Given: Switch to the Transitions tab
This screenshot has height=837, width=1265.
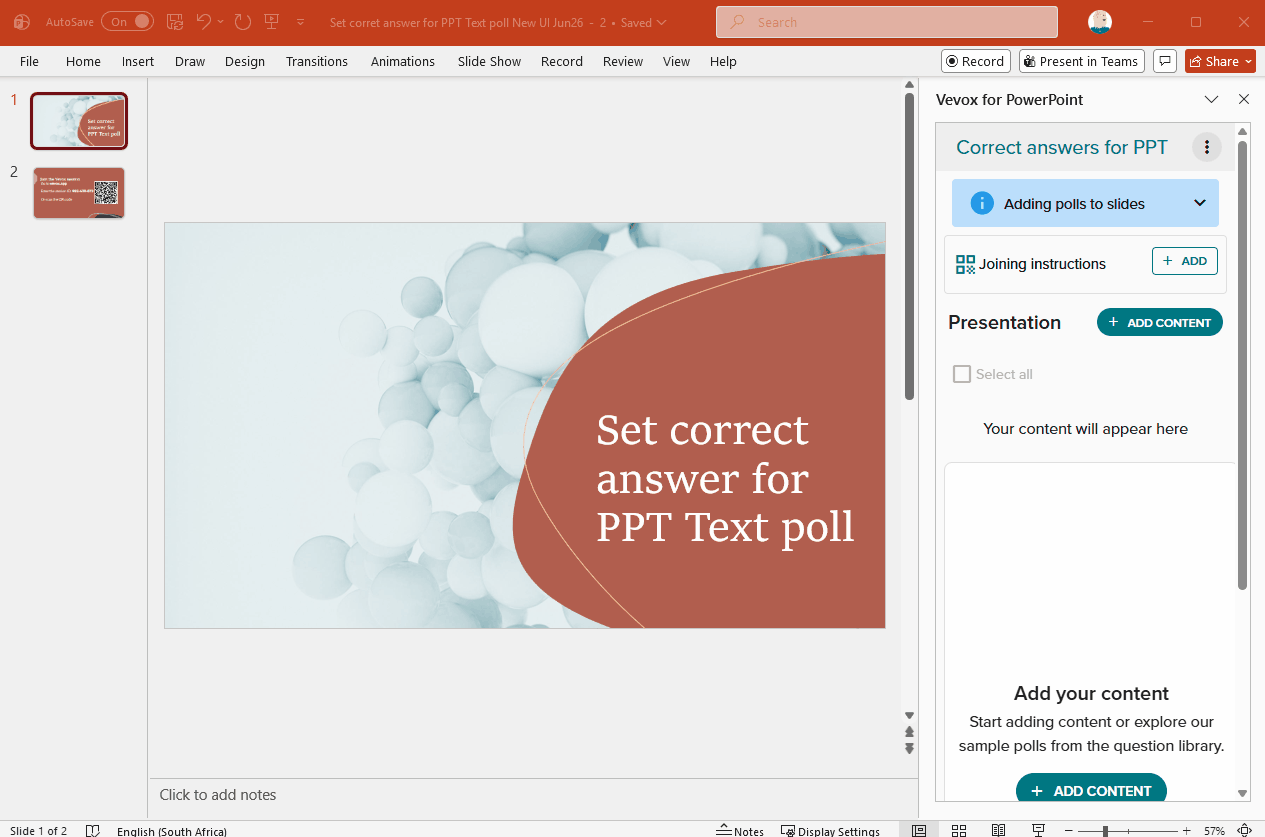Looking at the screenshot, I should click(x=317, y=61).
